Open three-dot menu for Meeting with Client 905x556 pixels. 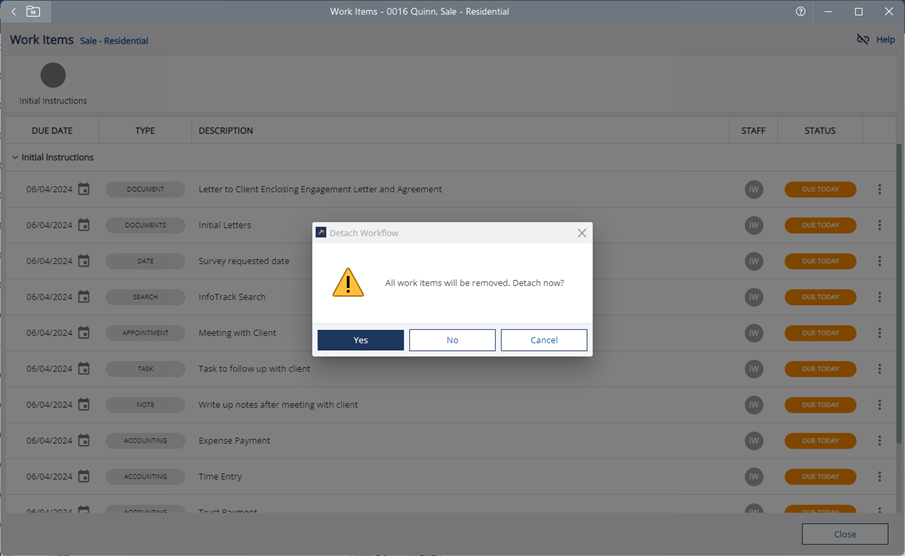coord(879,333)
